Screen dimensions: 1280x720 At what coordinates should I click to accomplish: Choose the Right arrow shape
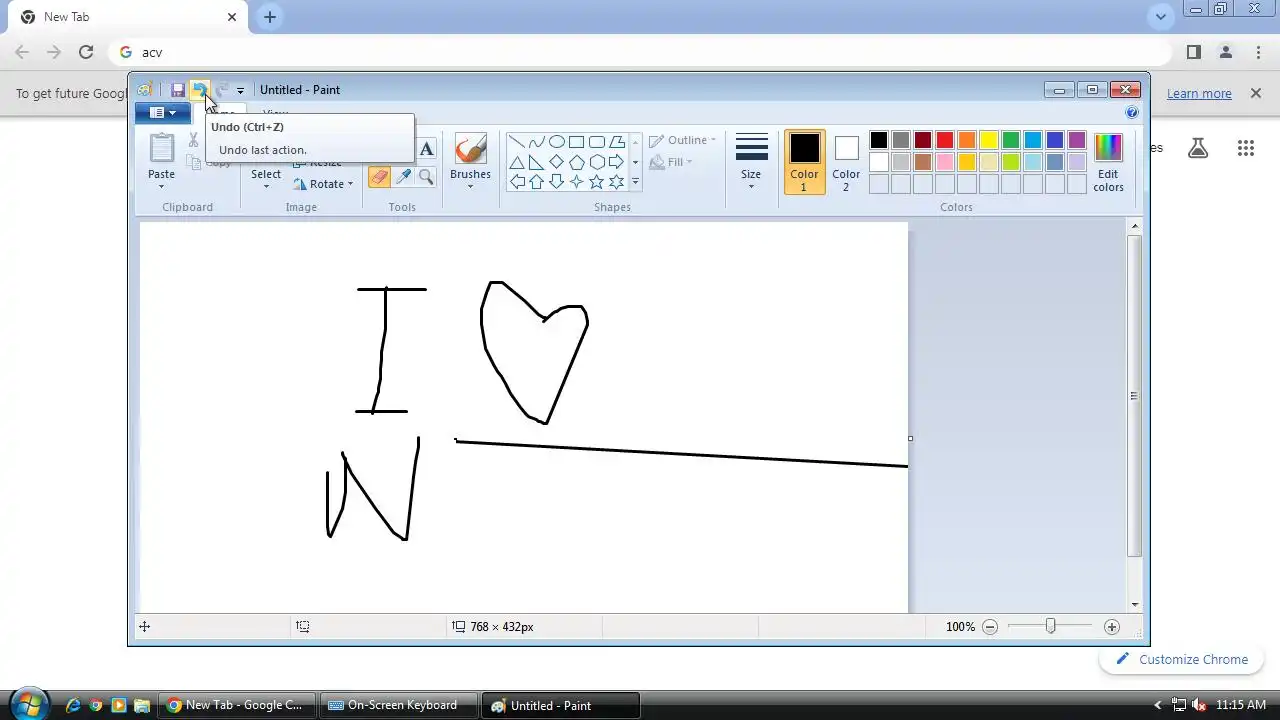pyautogui.click(x=617, y=162)
